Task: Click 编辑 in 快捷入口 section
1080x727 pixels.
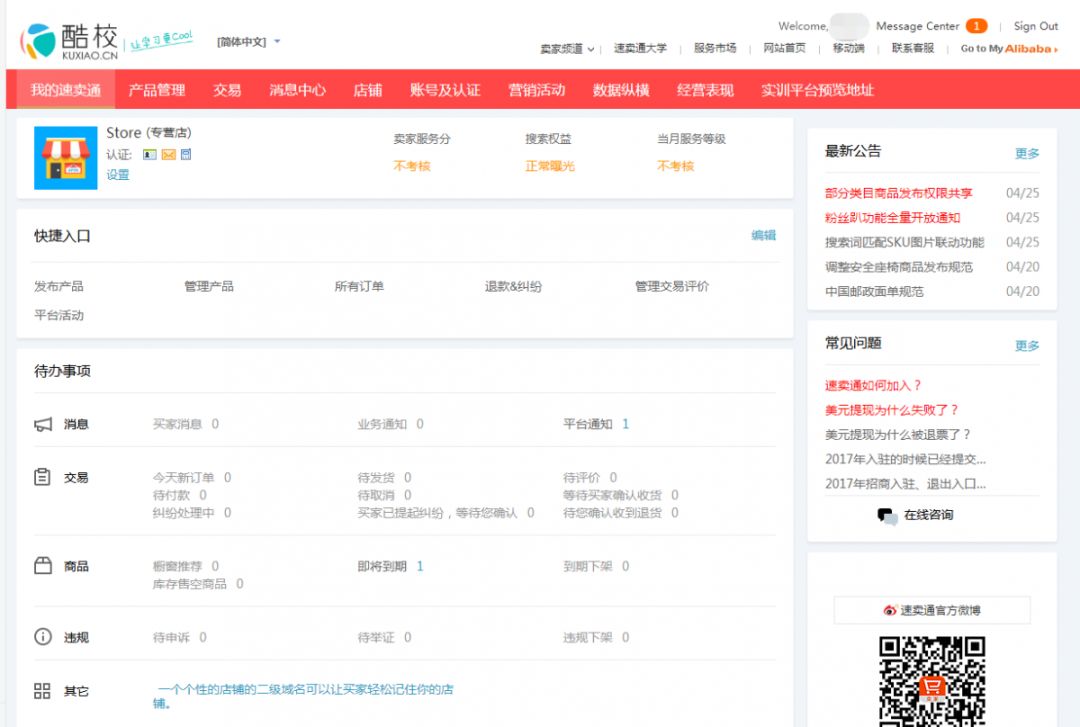Action: 763,236
